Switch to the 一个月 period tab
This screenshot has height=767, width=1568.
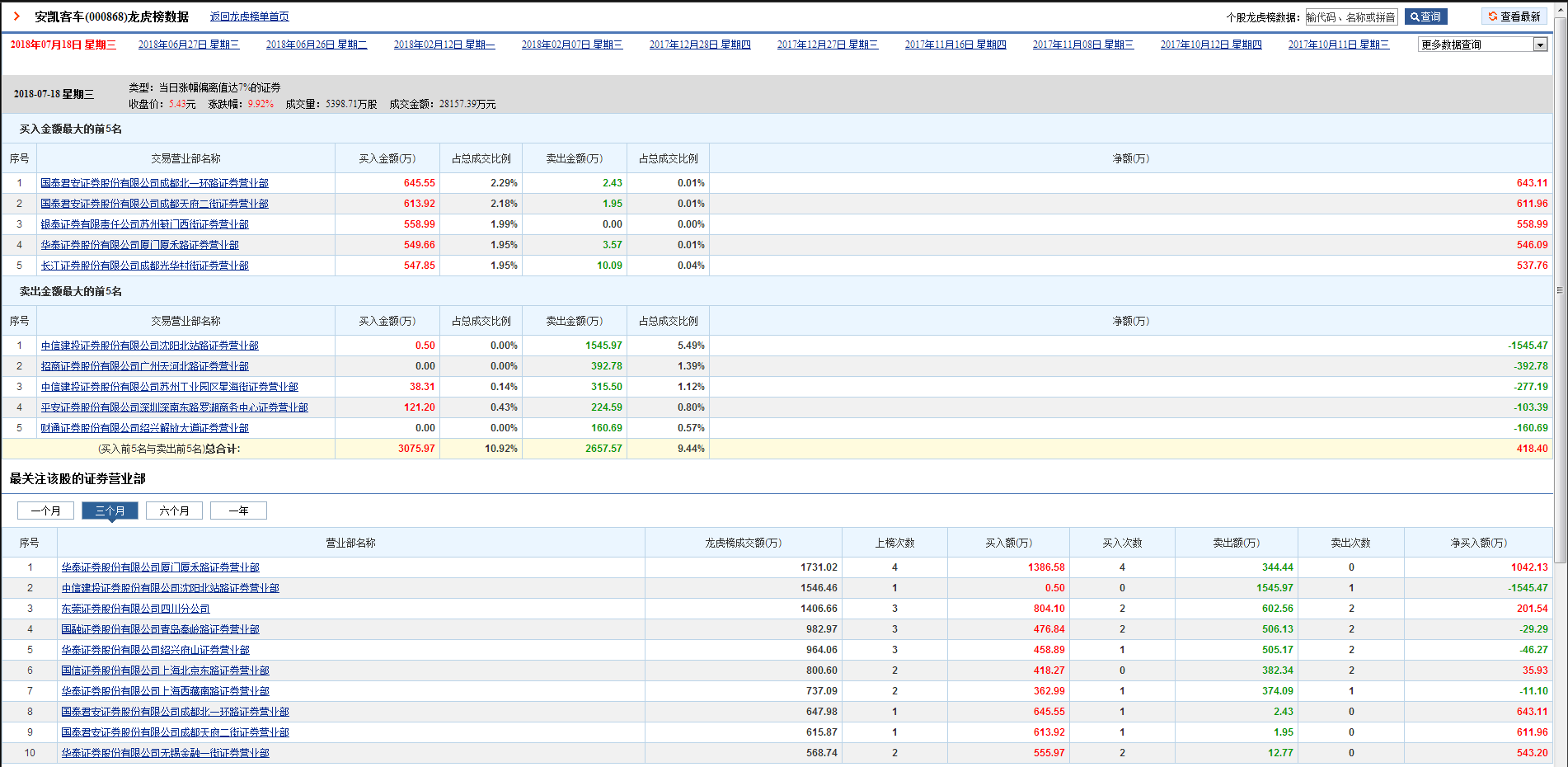45,511
